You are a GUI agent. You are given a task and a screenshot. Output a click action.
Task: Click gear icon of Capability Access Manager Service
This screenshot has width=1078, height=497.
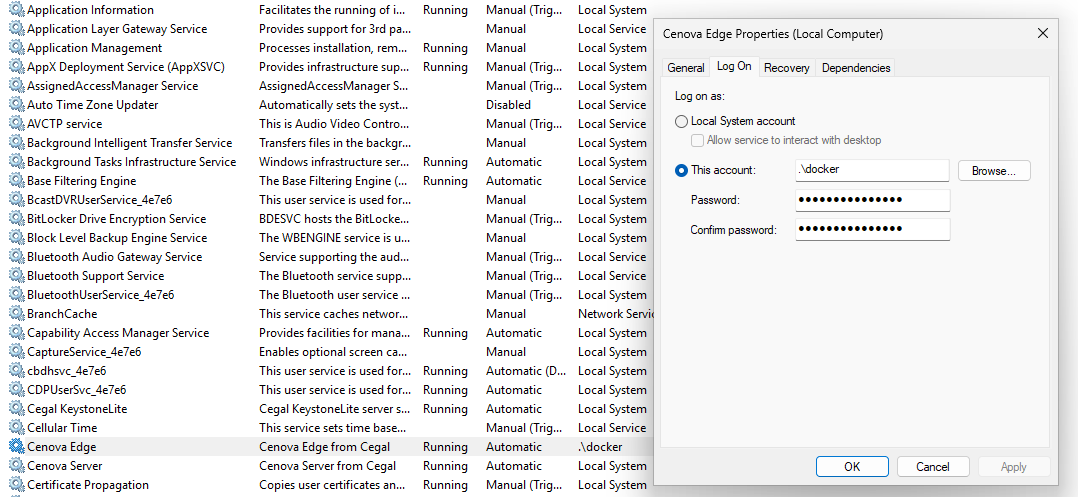(x=16, y=333)
